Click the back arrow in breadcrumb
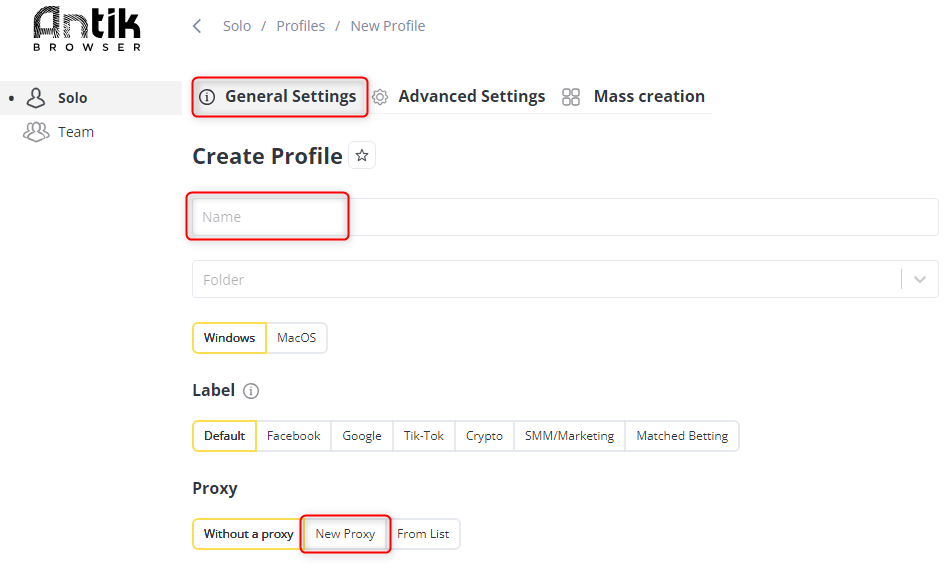Viewport: 951px width, 573px height. tap(197, 26)
